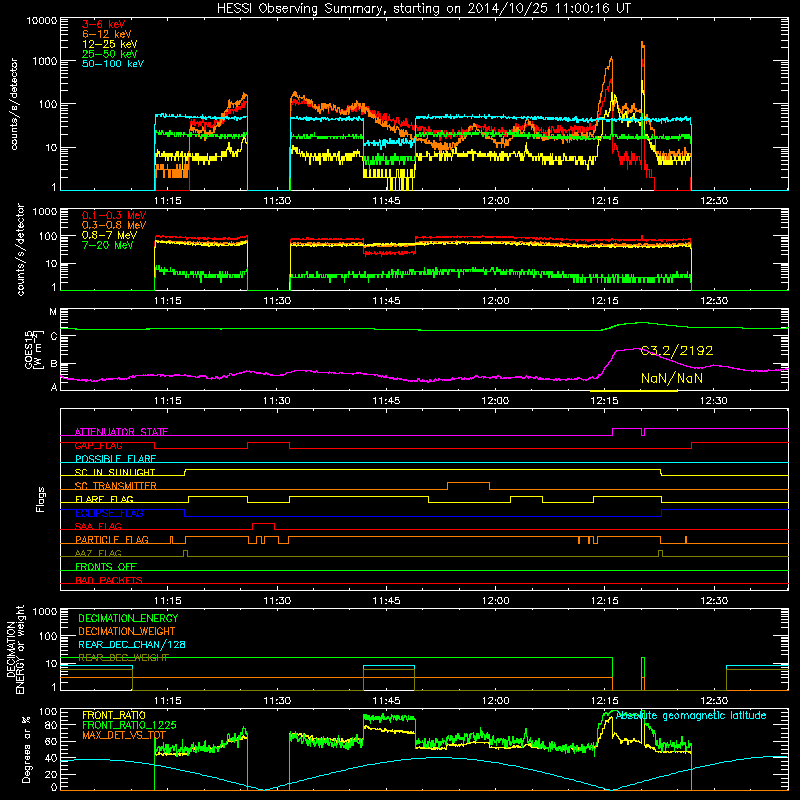Image resolution: width=800 pixels, height=800 pixels.
Task: Click the REAR_DEC_CHAN/128 legend label
Action: (132, 645)
